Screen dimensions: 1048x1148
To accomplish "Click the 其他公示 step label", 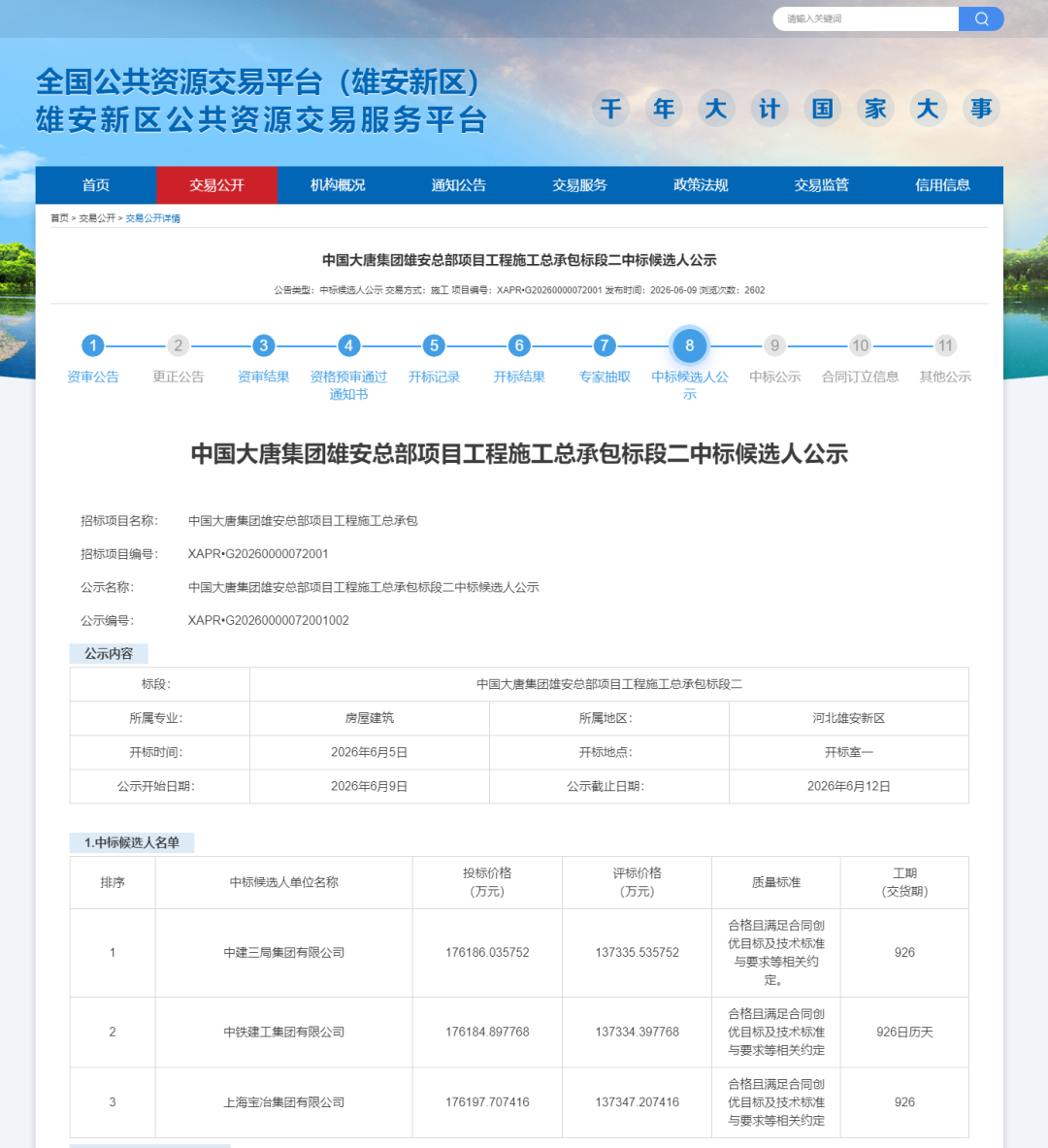I will click(945, 377).
